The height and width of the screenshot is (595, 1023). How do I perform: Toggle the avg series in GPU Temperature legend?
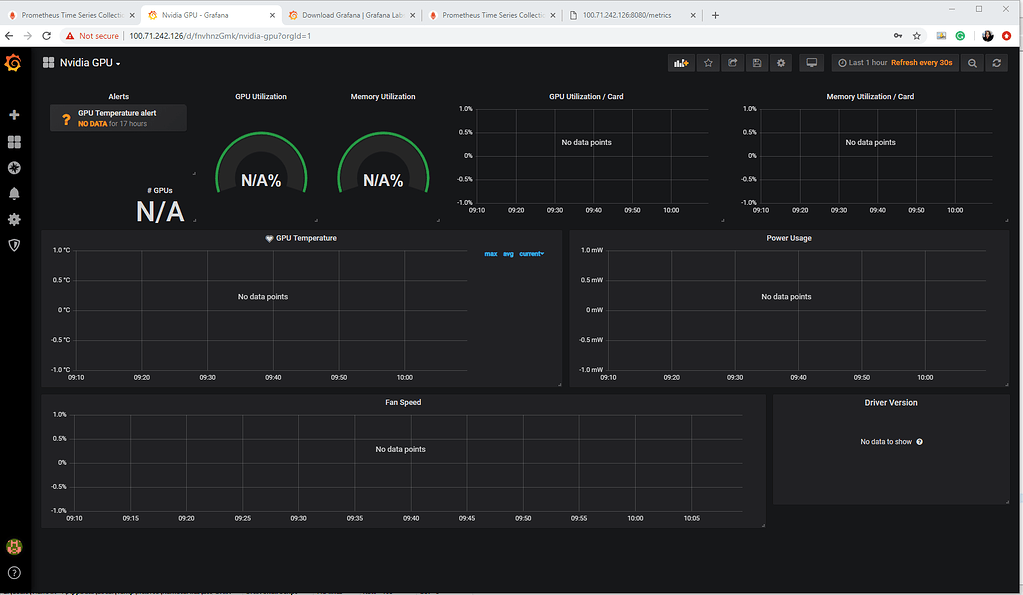[506, 253]
